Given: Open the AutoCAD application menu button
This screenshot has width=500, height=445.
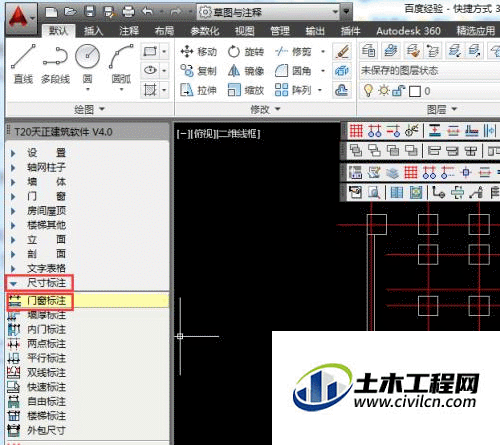Looking at the screenshot, I should coord(20,18).
